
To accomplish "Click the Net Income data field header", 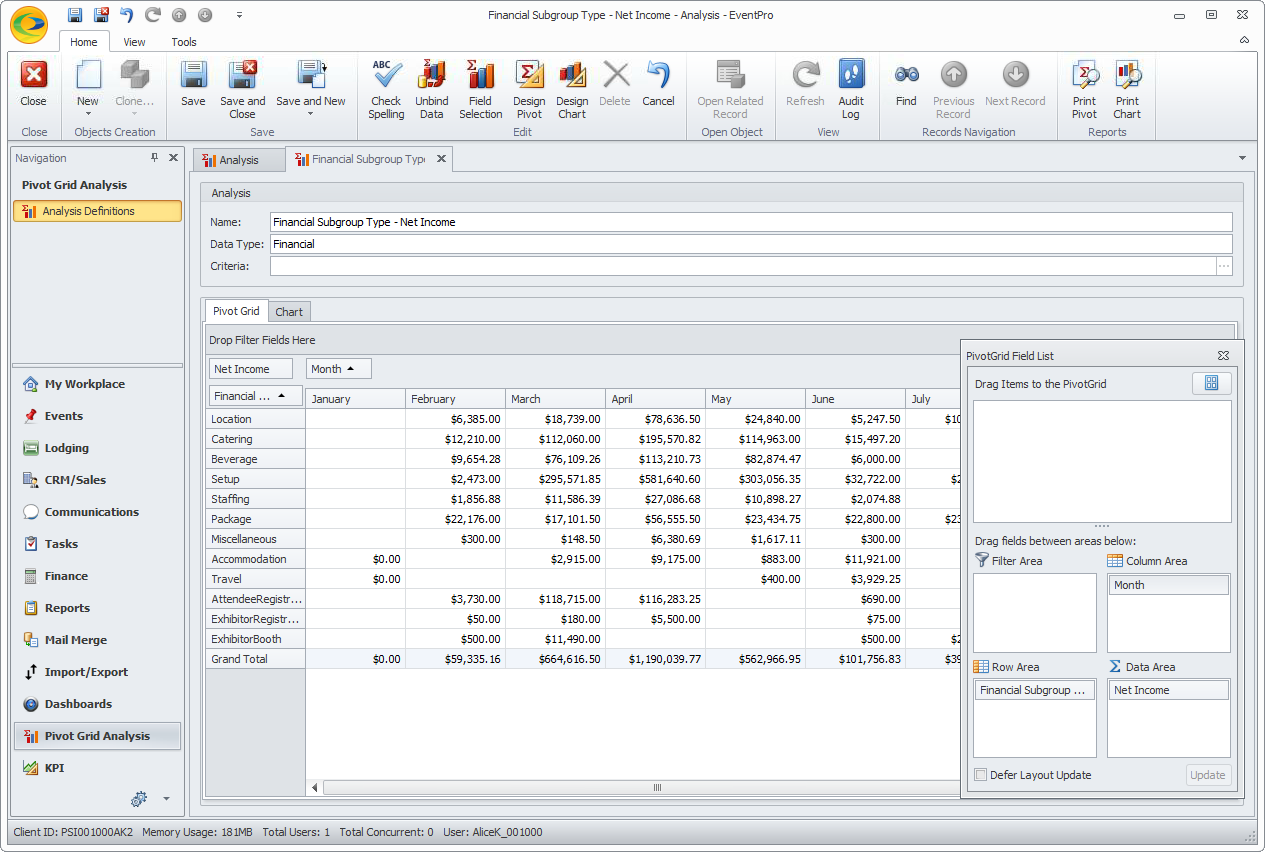I will pos(251,369).
